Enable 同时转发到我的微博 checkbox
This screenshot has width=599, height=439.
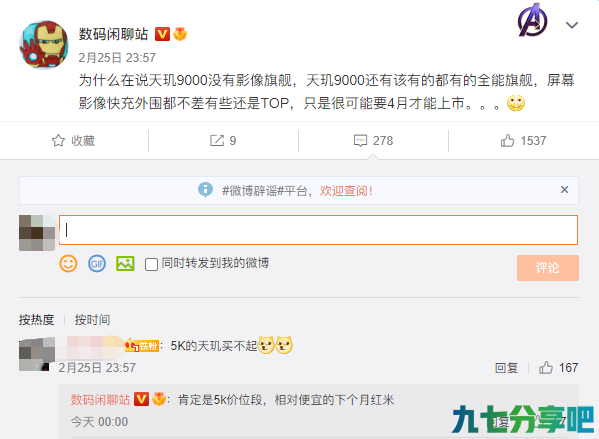point(151,264)
